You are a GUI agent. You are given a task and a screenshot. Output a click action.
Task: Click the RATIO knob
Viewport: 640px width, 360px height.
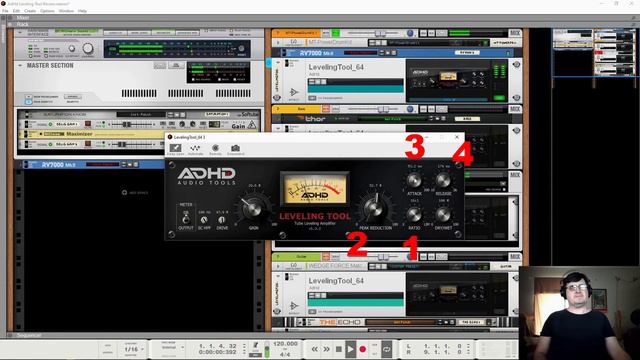414,214
